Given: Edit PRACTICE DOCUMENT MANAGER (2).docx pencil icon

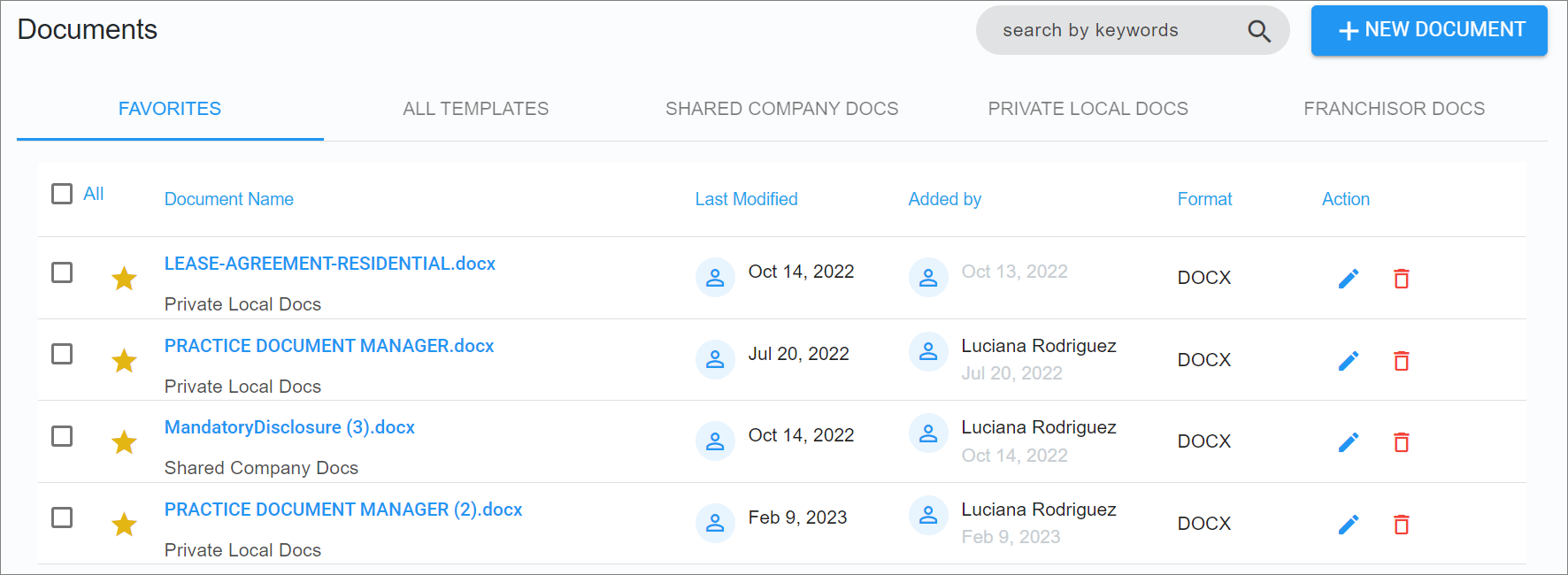Looking at the screenshot, I should click(1349, 525).
